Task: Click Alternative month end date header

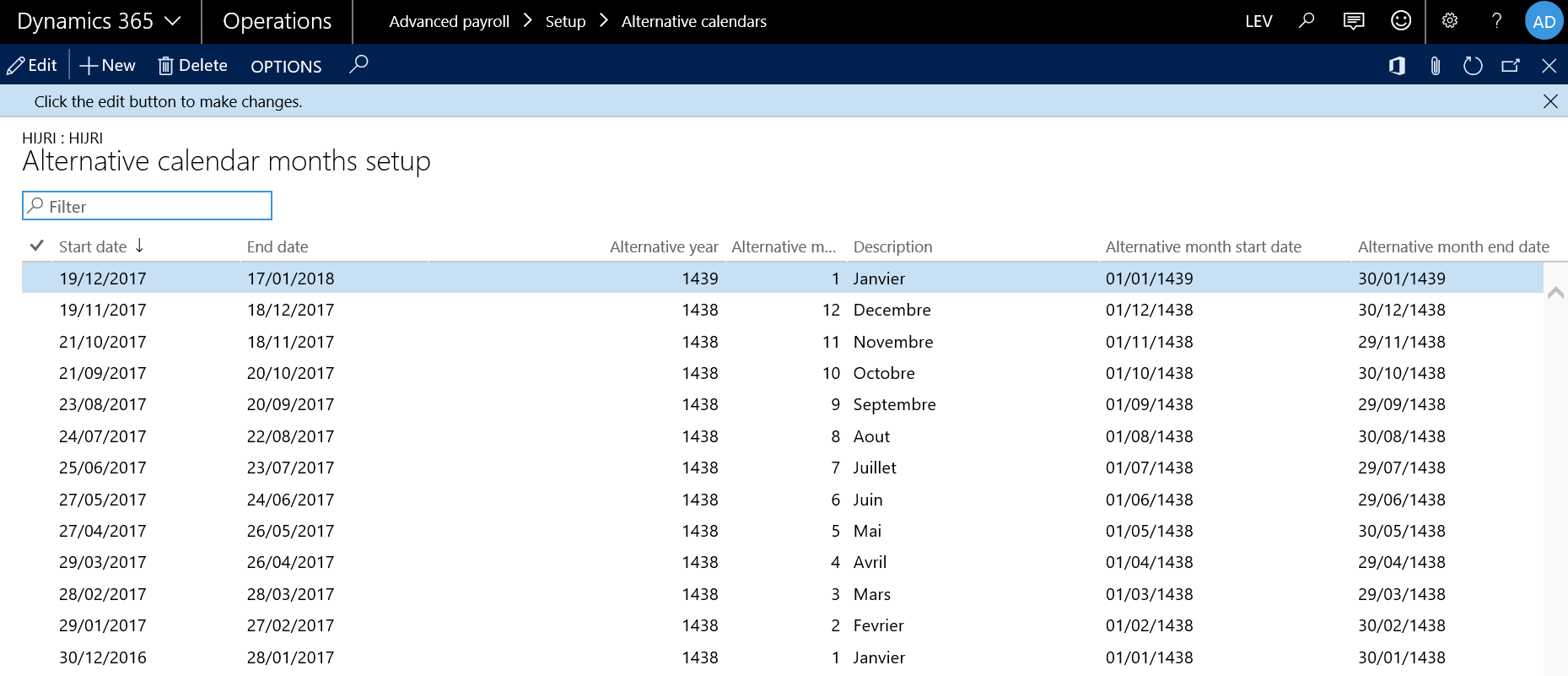Action: [1453, 246]
